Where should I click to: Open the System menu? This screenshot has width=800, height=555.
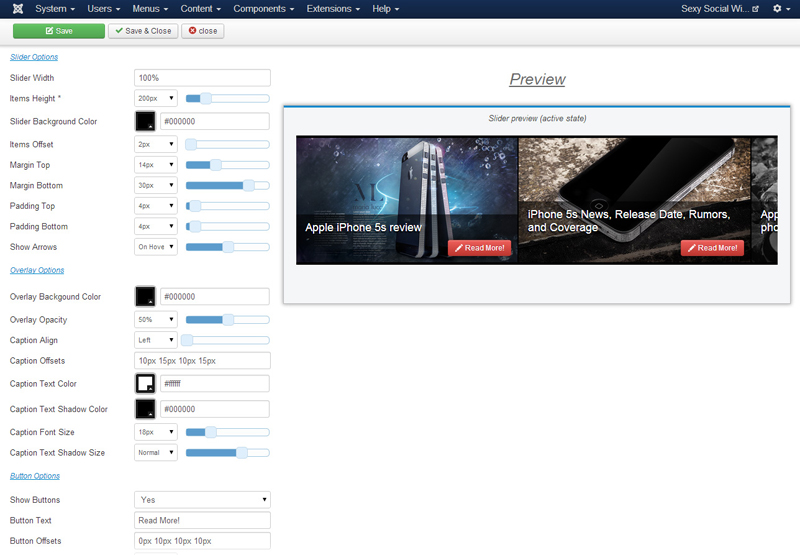55,9
